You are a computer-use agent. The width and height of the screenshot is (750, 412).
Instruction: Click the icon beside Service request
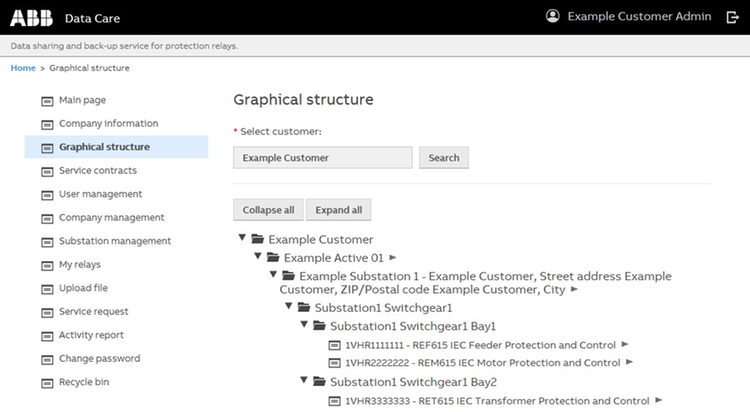point(47,312)
